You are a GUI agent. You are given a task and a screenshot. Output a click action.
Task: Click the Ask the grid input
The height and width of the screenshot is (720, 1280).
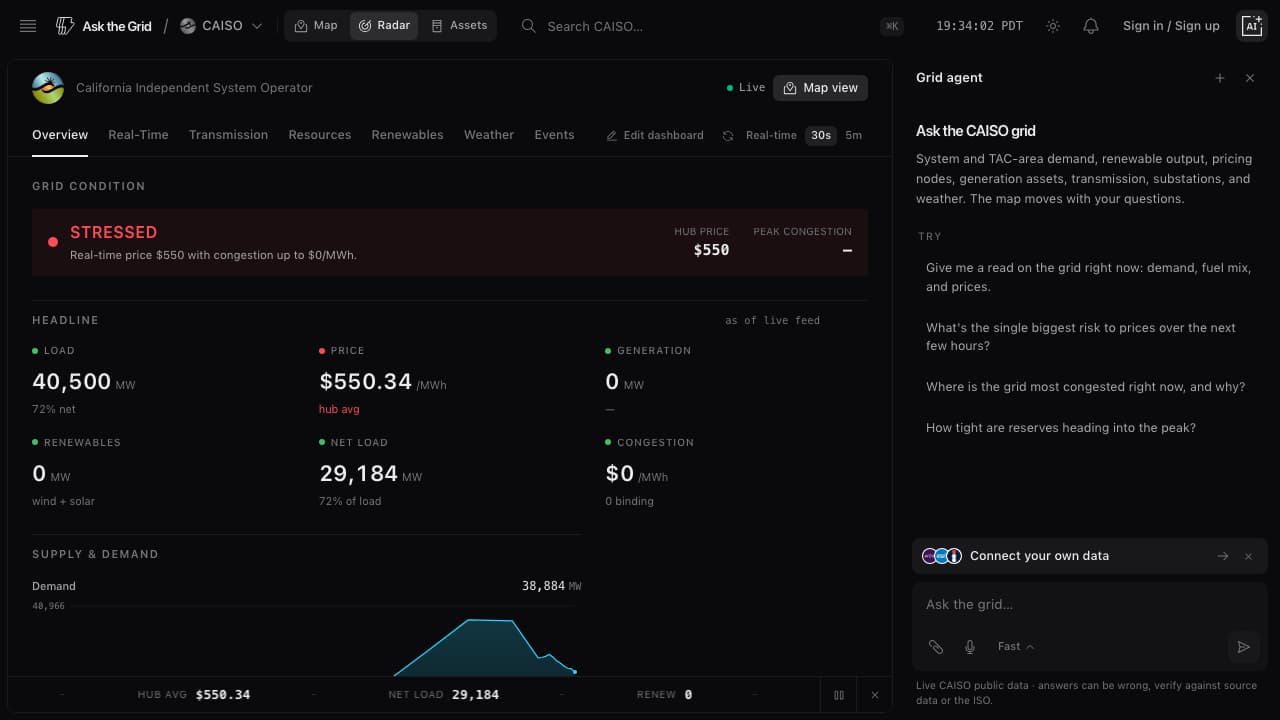(1089, 604)
